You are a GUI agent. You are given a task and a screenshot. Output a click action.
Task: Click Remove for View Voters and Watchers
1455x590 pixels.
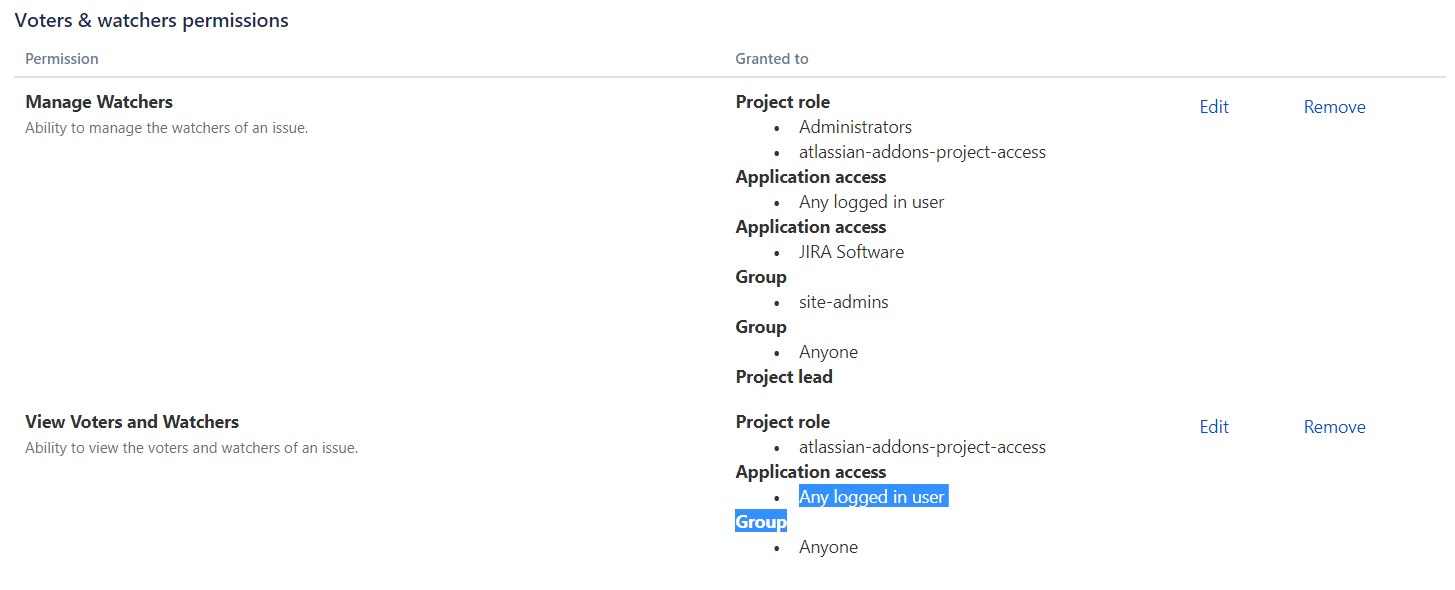[x=1334, y=427]
